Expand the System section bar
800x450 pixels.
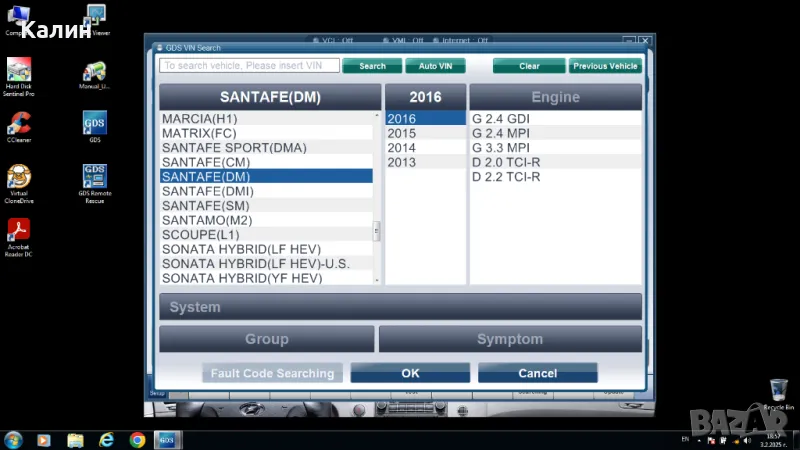coord(400,307)
